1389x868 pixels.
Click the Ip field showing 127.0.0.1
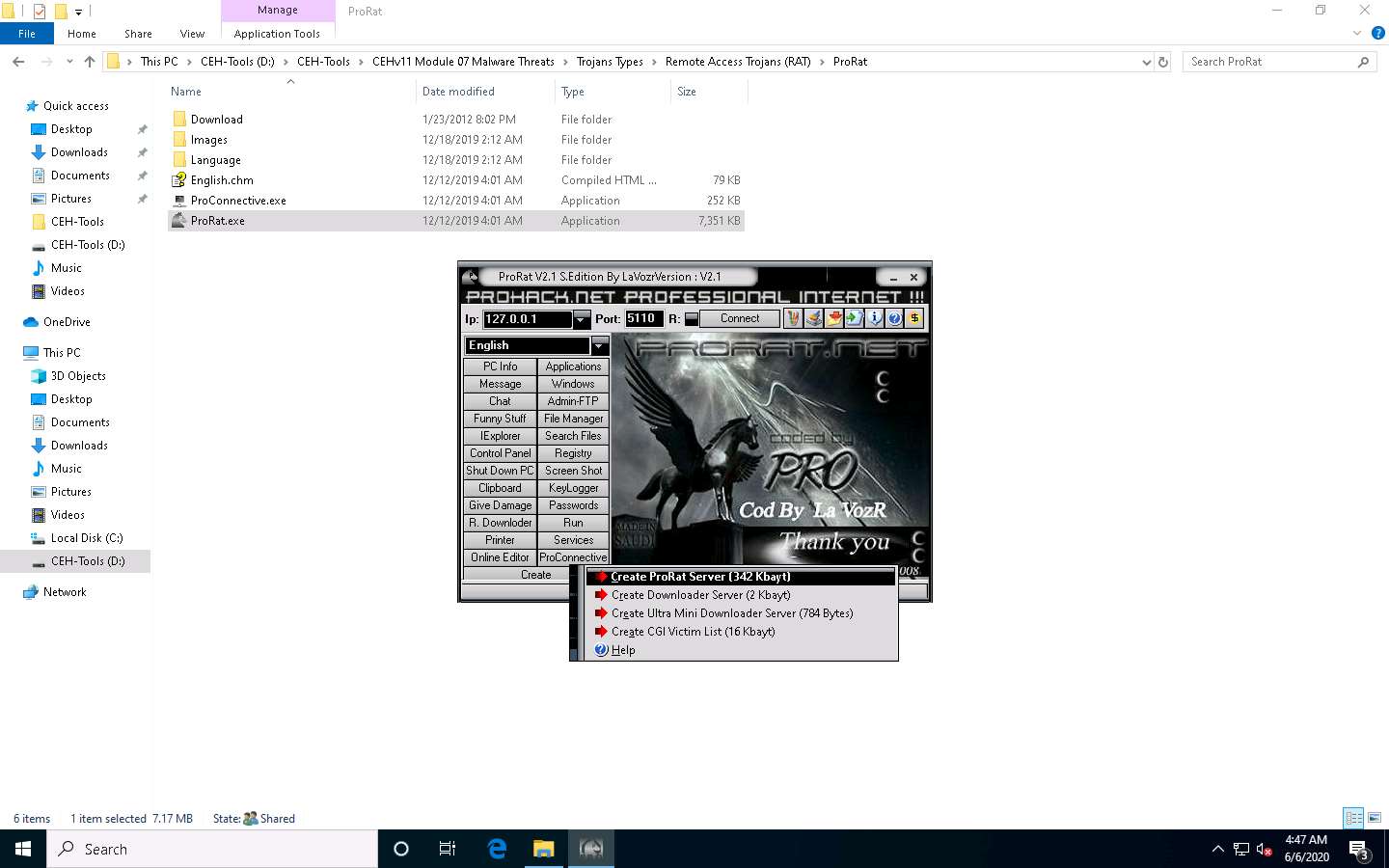pyautogui.click(x=528, y=319)
